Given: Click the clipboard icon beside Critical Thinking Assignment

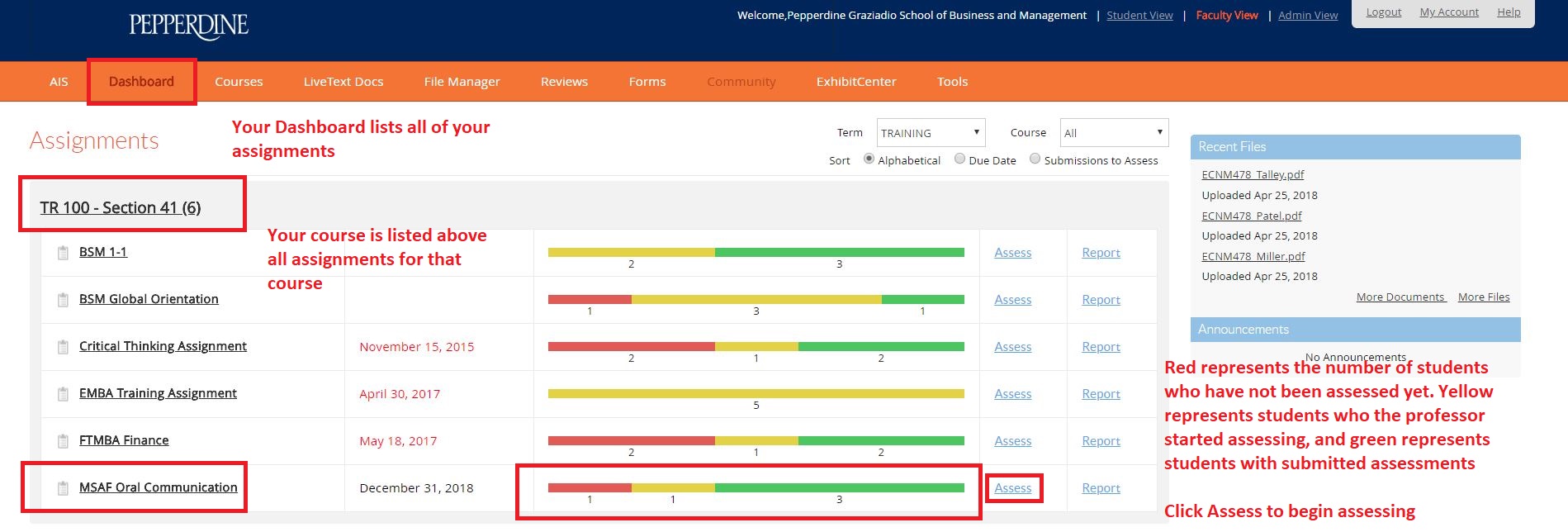Looking at the screenshot, I should coord(63,347).
